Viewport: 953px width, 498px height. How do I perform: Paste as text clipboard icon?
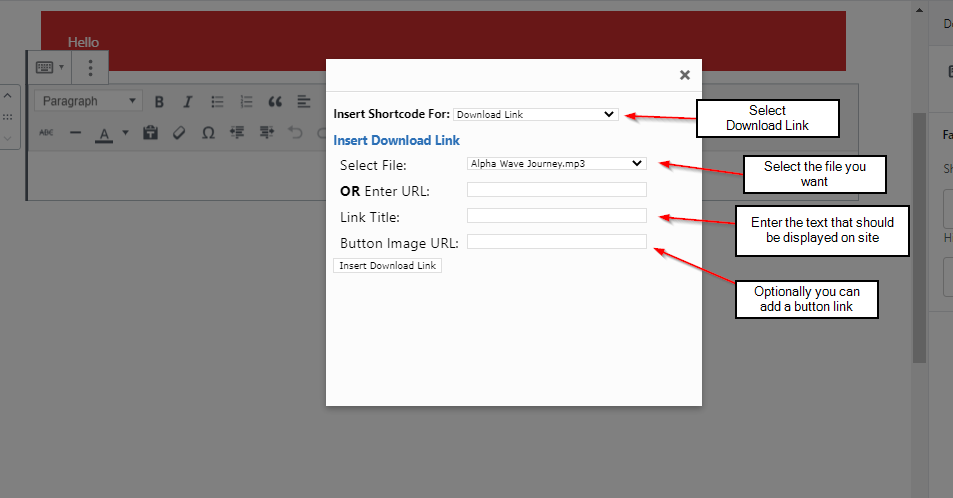click(x=150, y=132)
